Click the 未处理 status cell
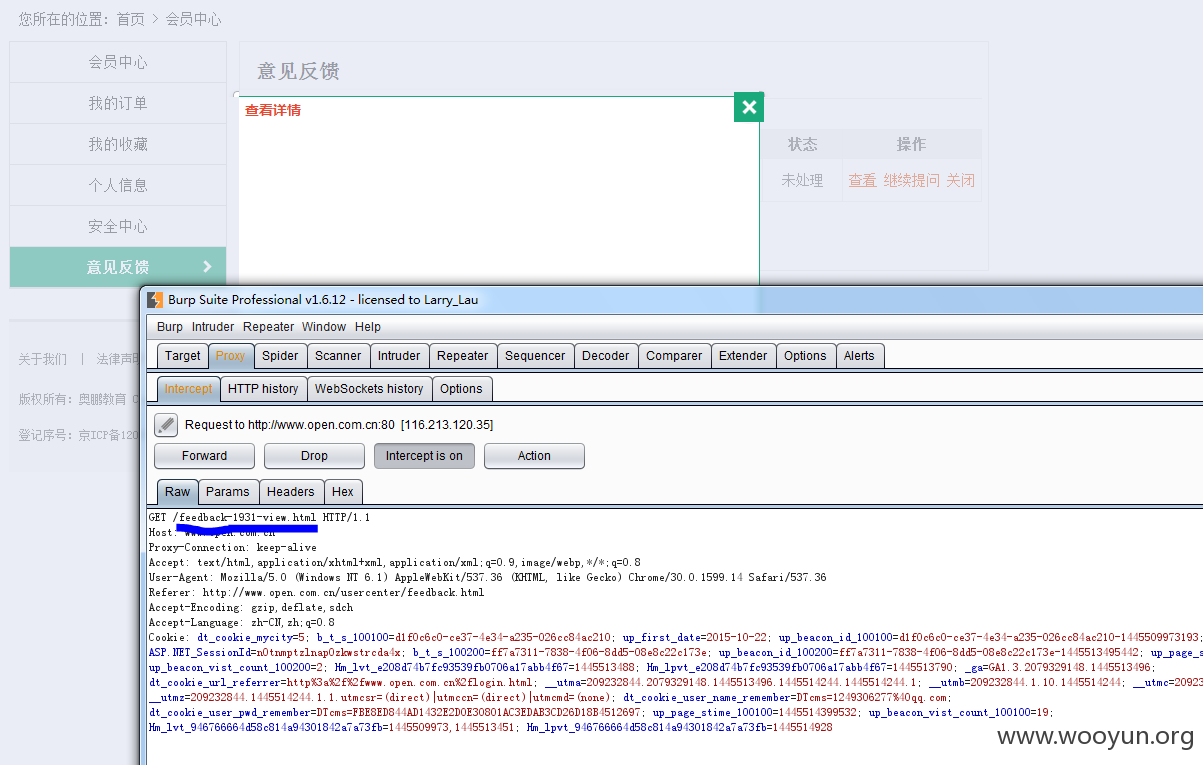Viewport: 1203px width, 765px height. 802,181
